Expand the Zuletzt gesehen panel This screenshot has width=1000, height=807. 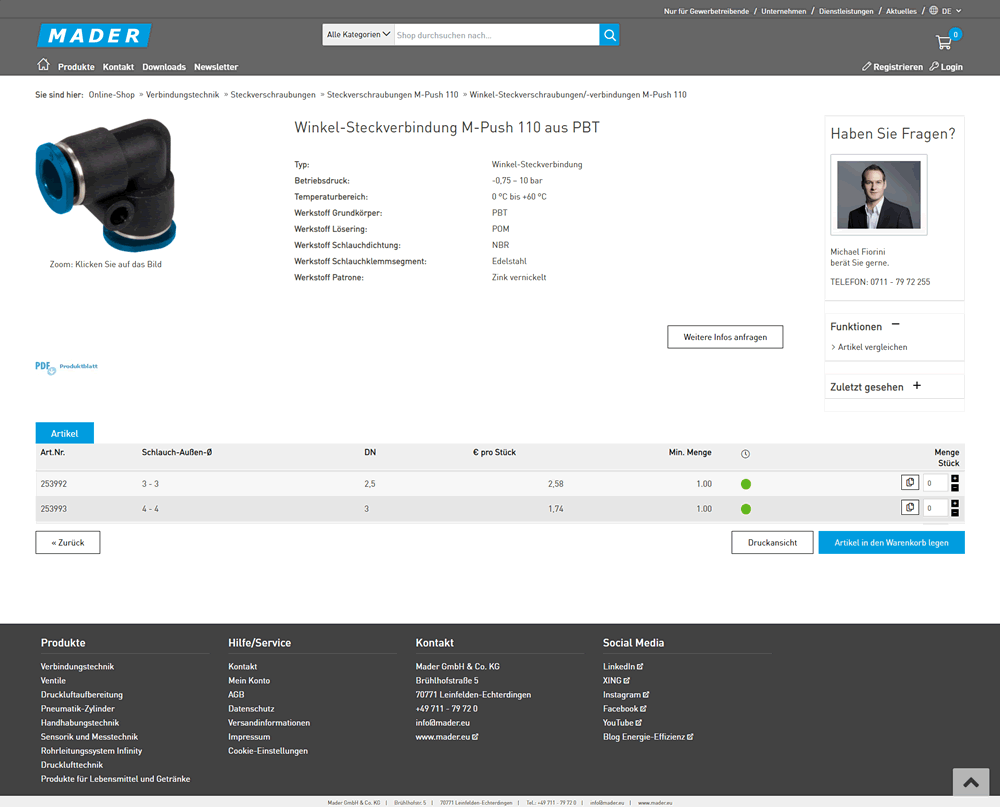[917, 385]
